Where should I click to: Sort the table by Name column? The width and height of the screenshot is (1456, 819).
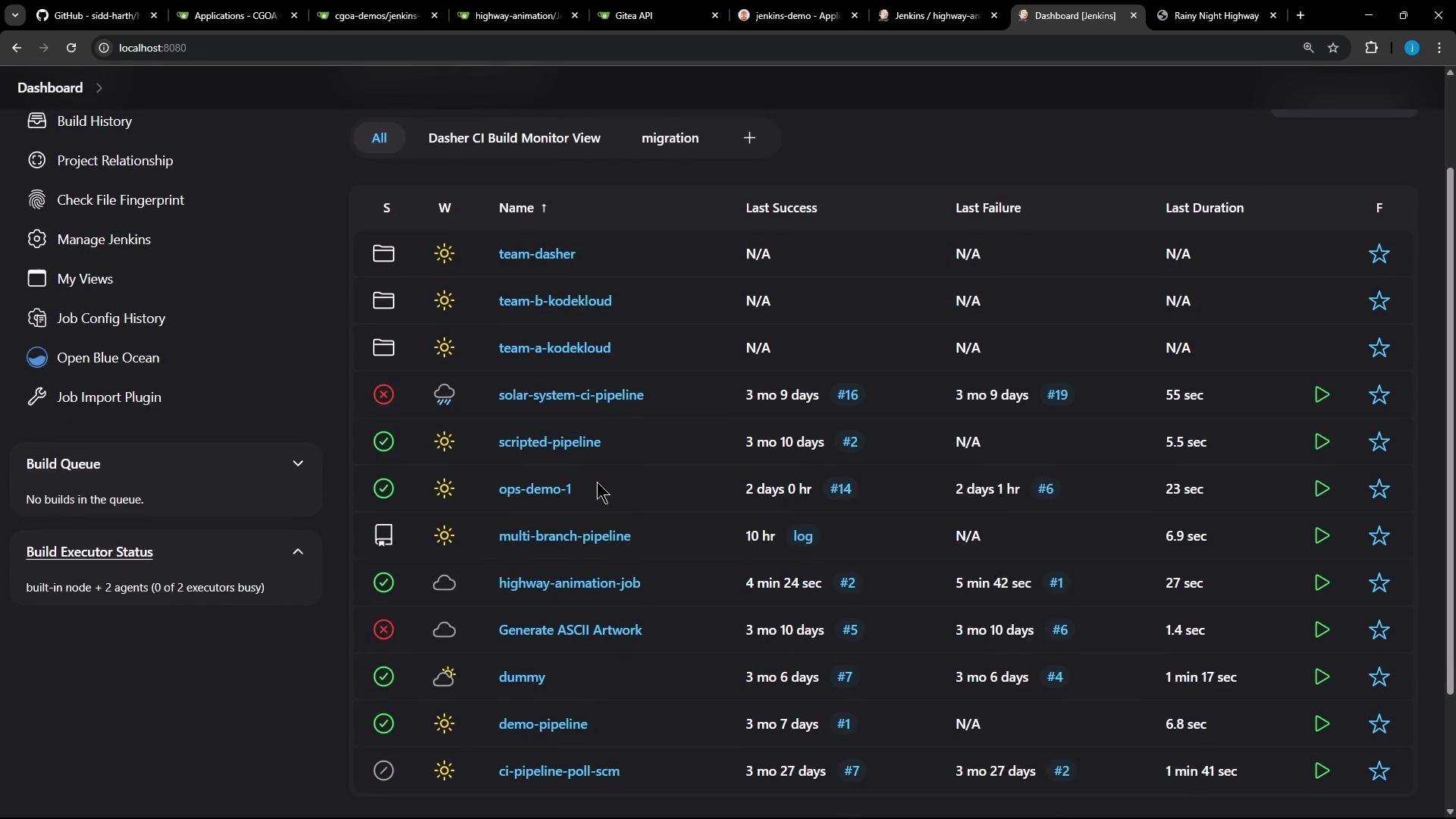[x=522, y=208]
